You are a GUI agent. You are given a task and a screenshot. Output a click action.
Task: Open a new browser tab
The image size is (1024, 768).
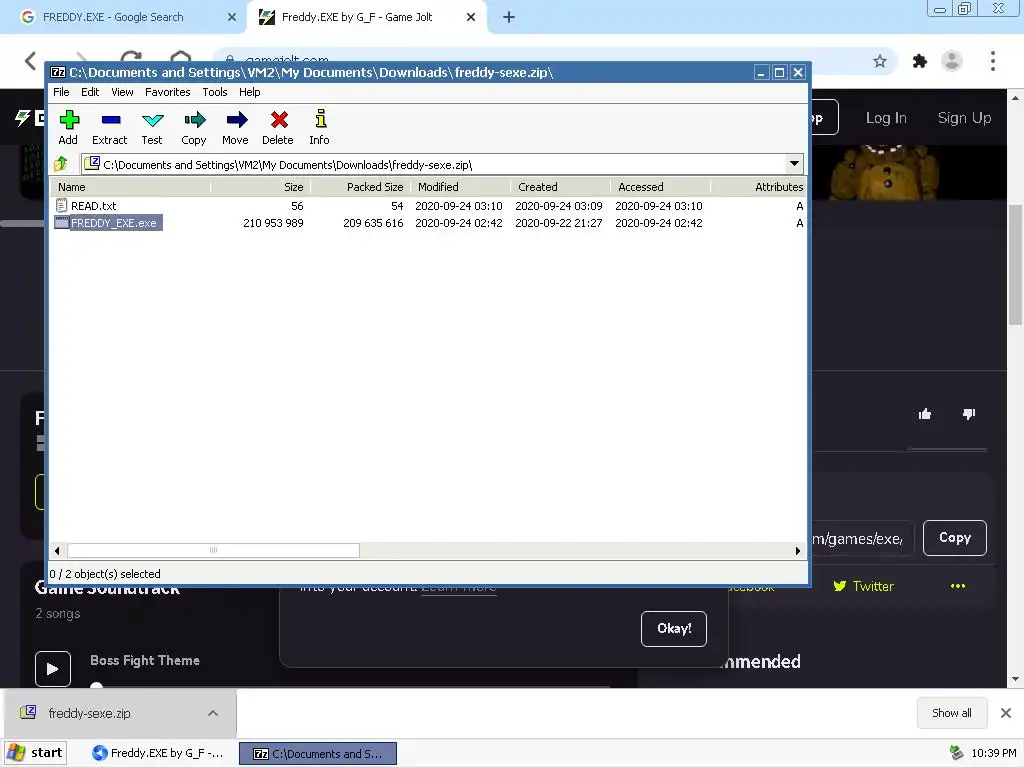(509, 18)
